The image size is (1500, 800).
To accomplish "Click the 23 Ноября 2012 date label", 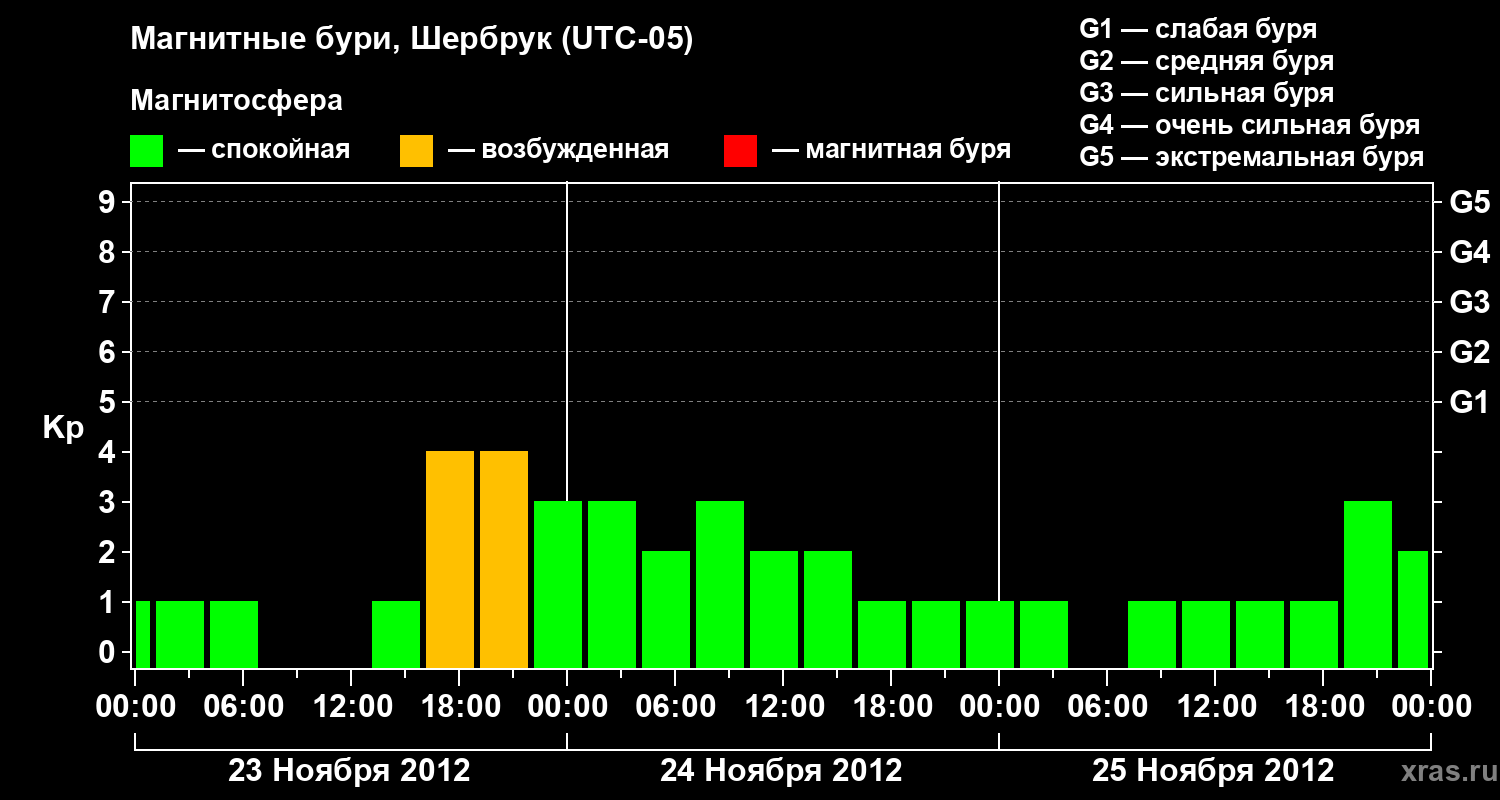I will pos(350,771).
